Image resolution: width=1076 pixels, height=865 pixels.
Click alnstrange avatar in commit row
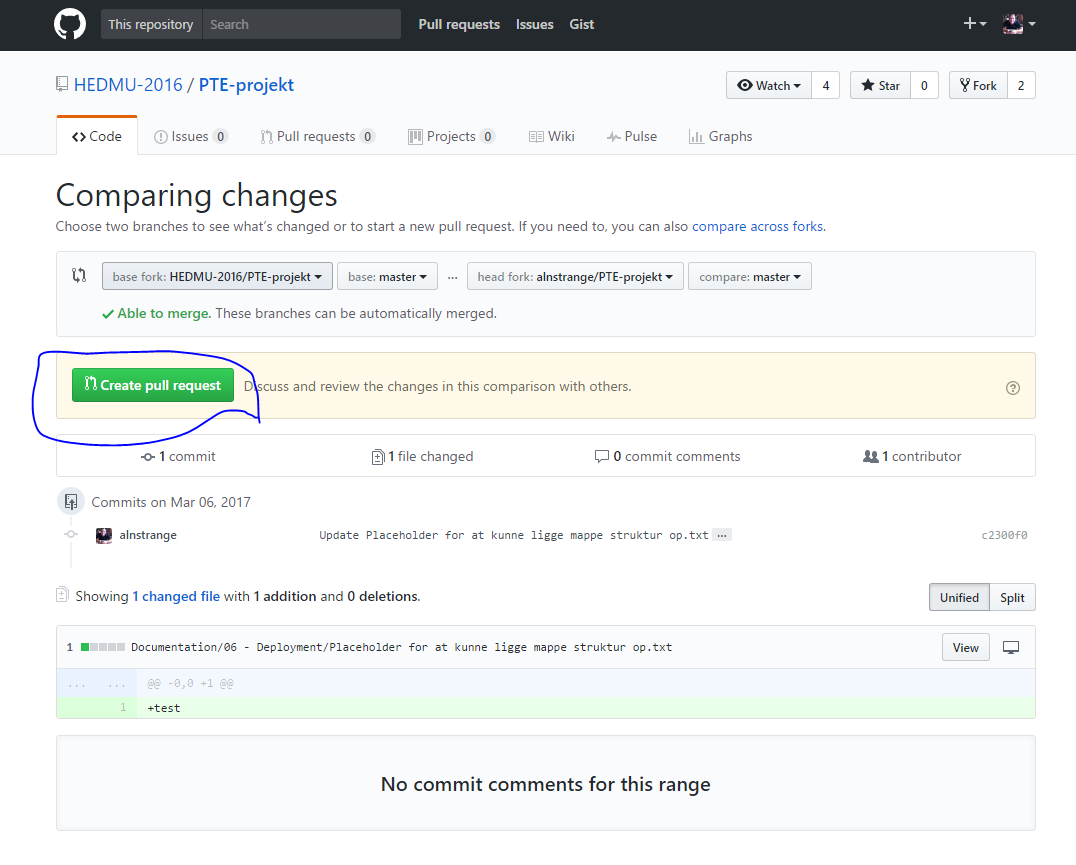pos(104,535)
